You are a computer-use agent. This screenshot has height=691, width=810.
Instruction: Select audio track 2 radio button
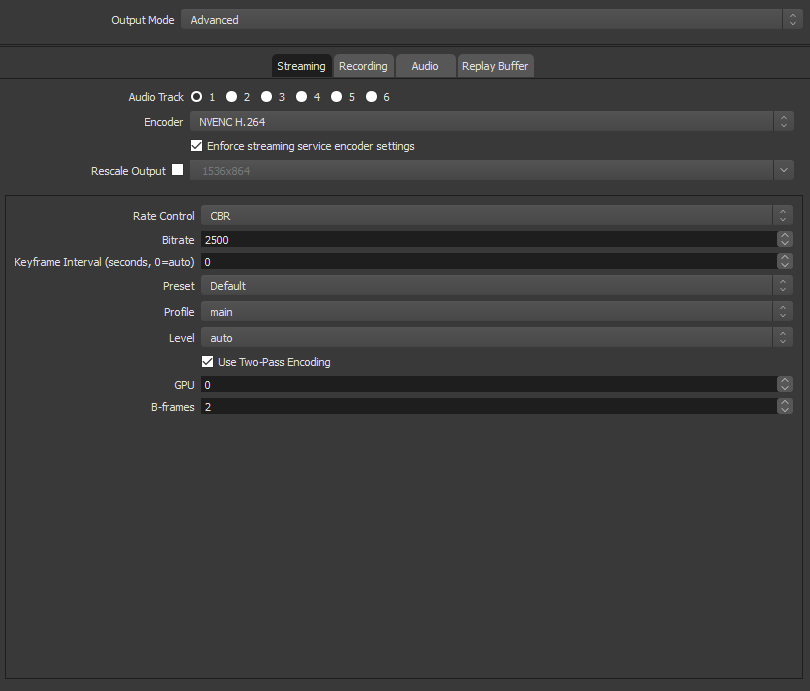231,97
